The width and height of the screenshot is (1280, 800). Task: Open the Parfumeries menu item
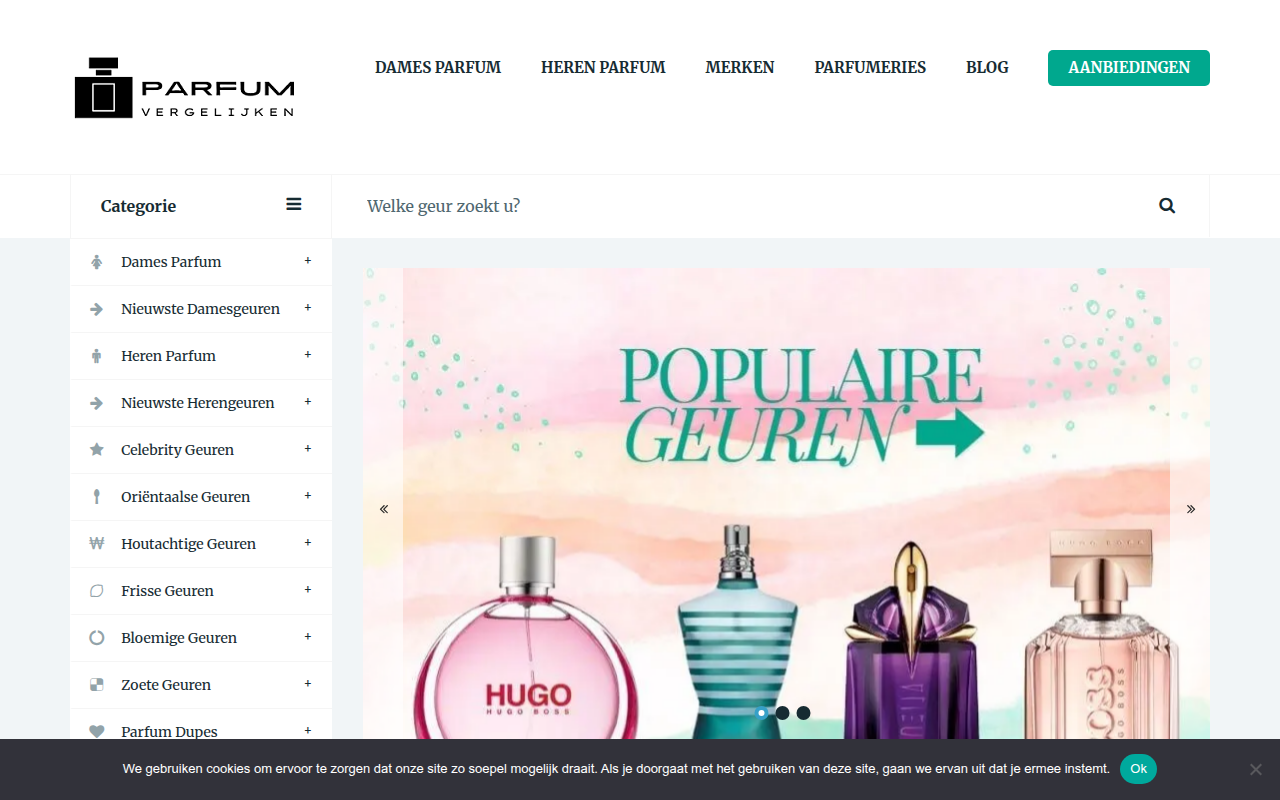tap(870, 68)
